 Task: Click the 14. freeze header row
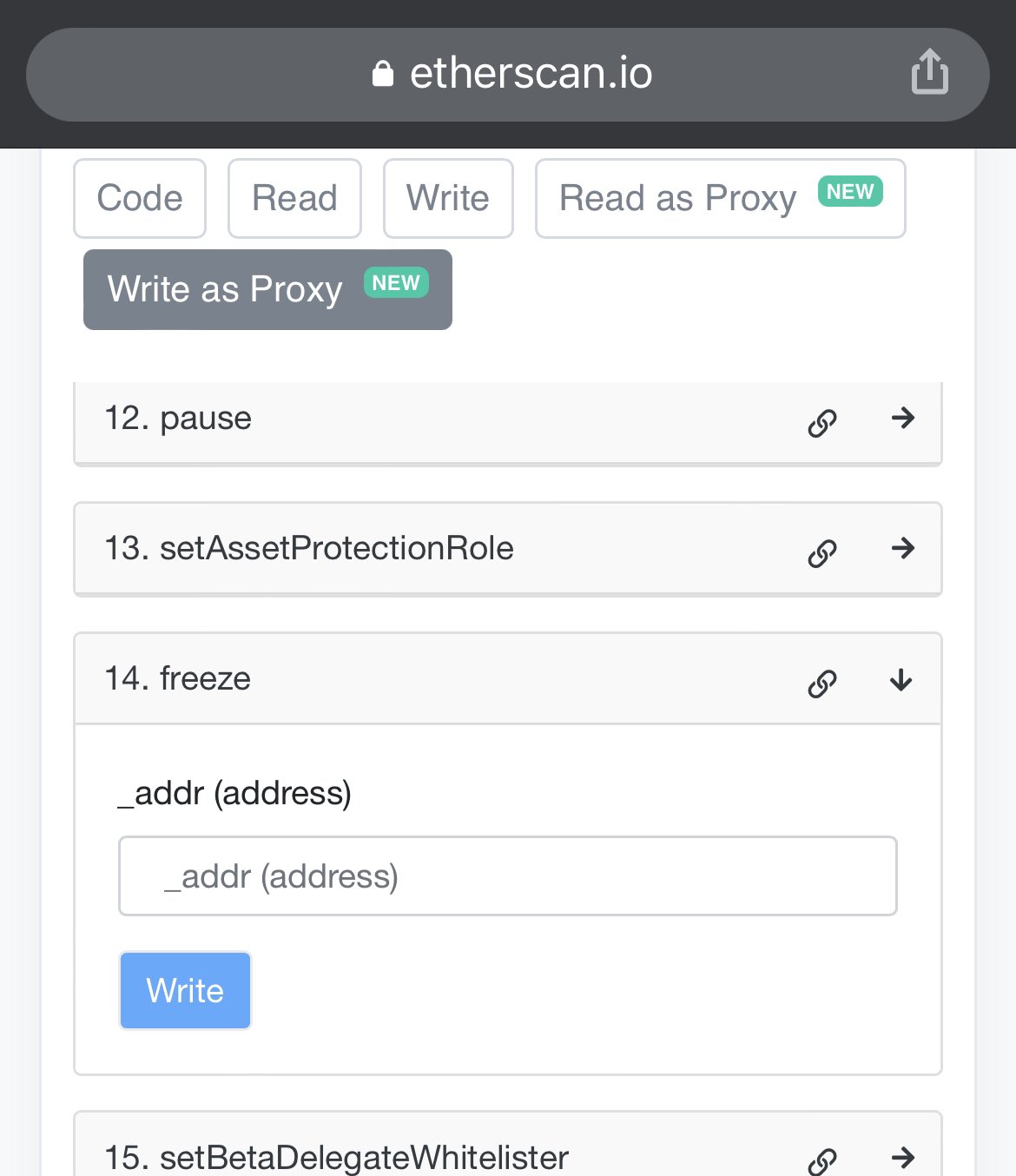click(434, 679)
